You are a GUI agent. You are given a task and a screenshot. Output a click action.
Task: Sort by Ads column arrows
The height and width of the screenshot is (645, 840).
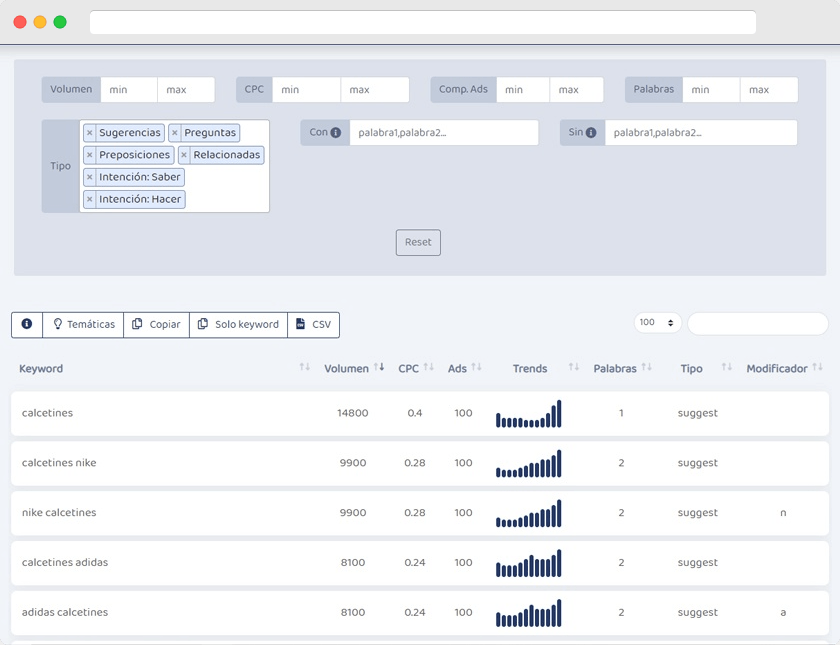(476, 367)
